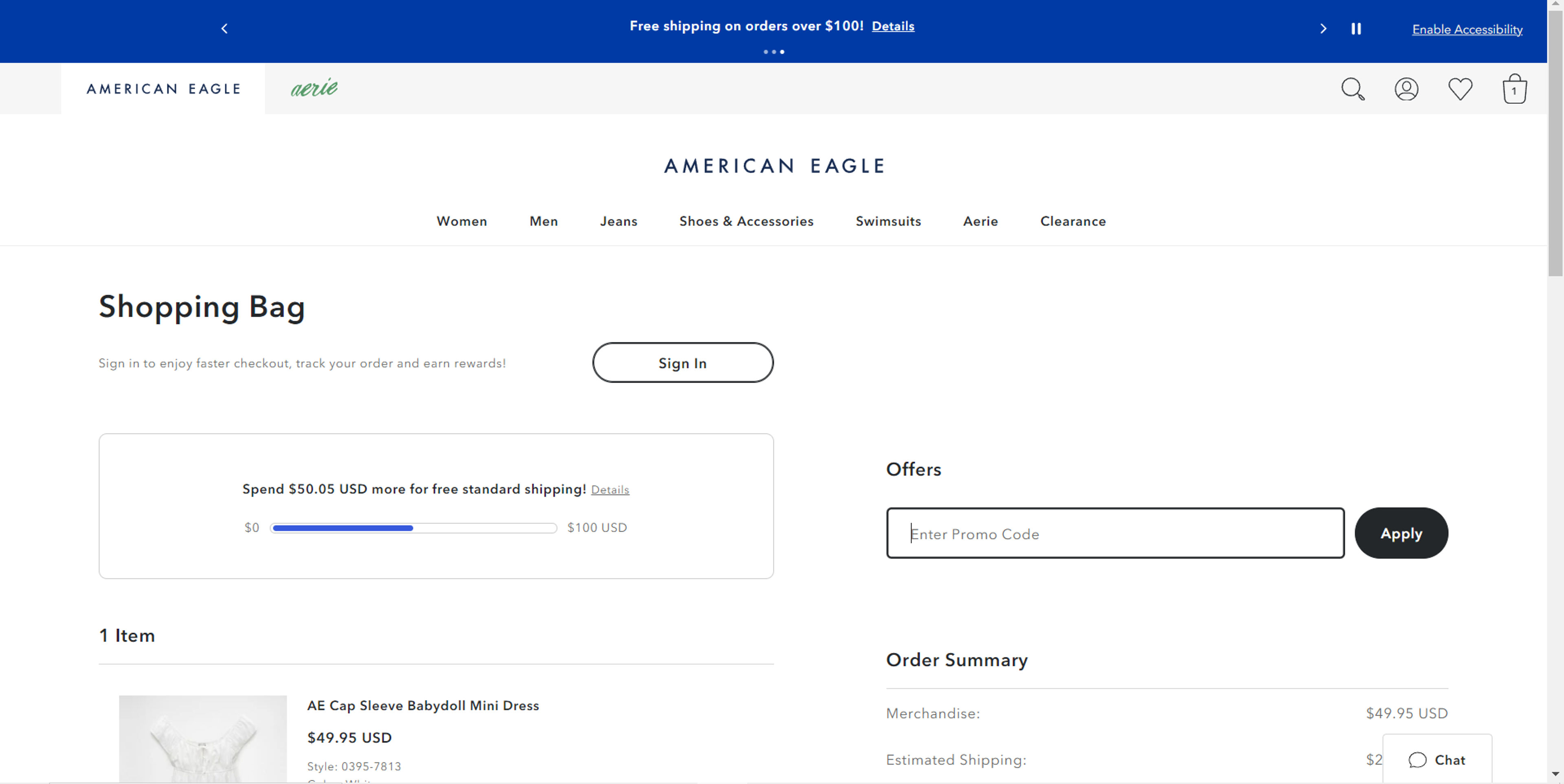Viewport: 1564px width, 784px height.
Task: Open the Jeans menu
Action: click(619, 221)
